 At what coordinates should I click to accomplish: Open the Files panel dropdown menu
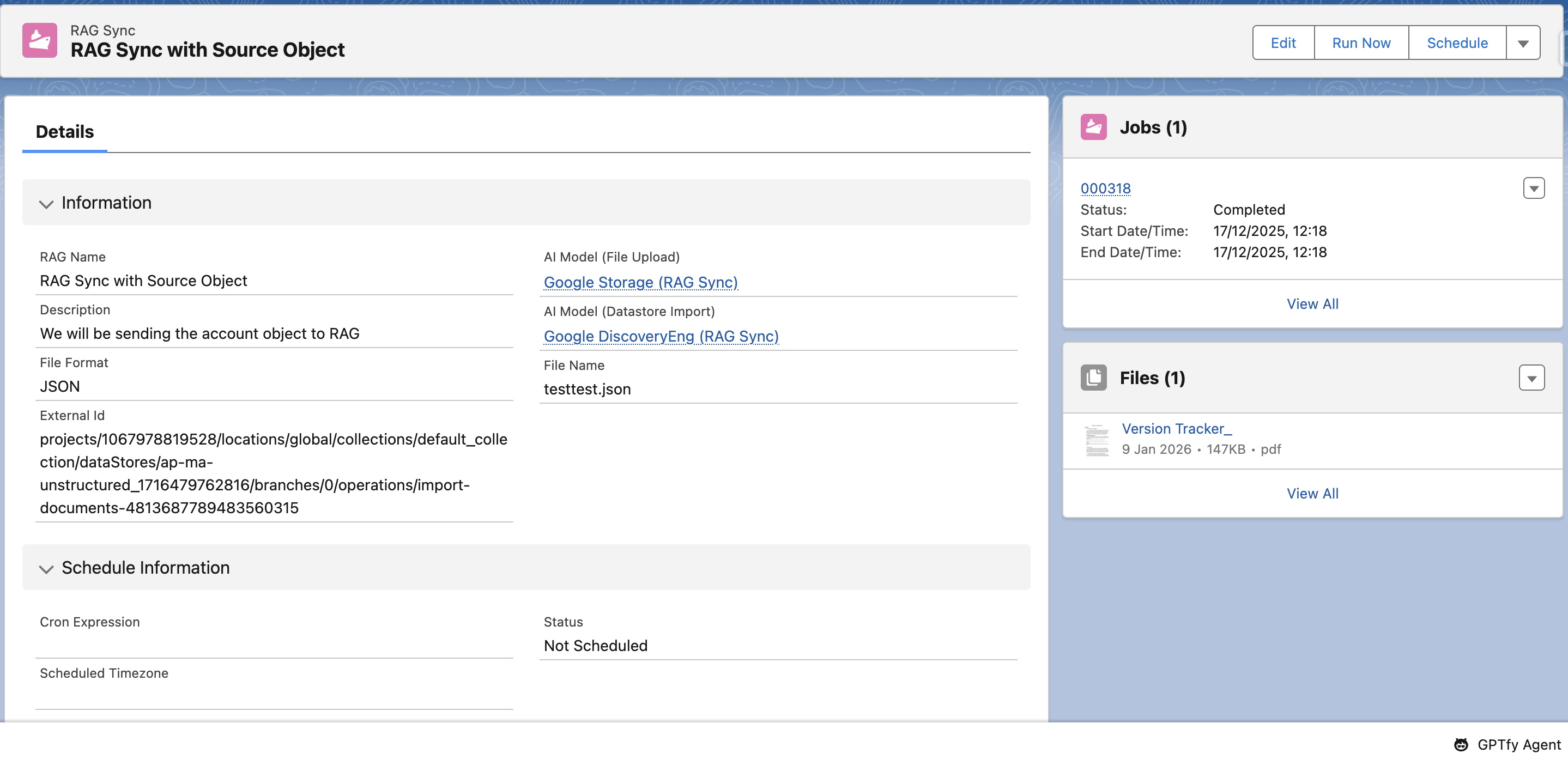[x=1531, y=378]
